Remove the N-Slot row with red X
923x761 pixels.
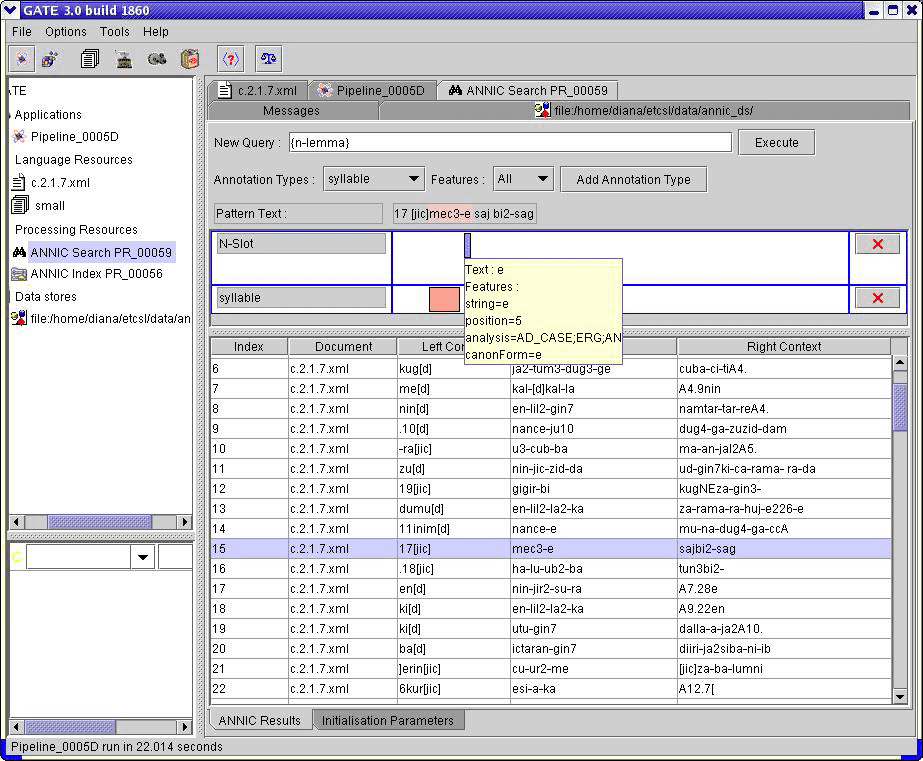[877, 243]
